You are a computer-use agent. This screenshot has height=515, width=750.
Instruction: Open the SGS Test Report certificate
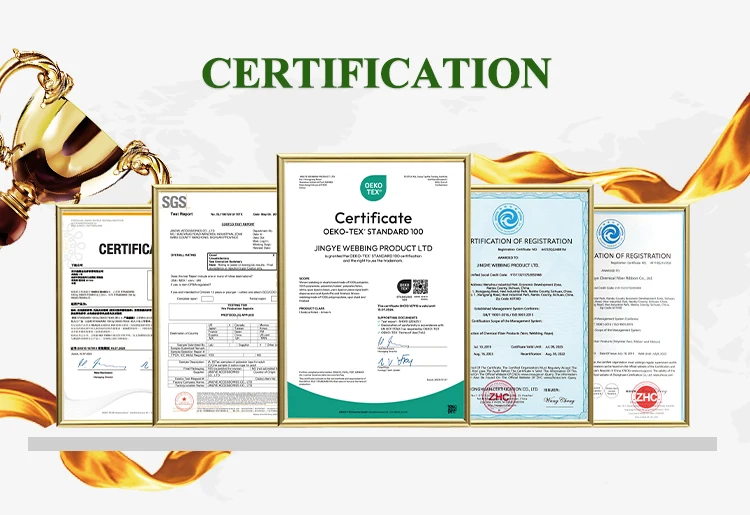pos(215,305)
